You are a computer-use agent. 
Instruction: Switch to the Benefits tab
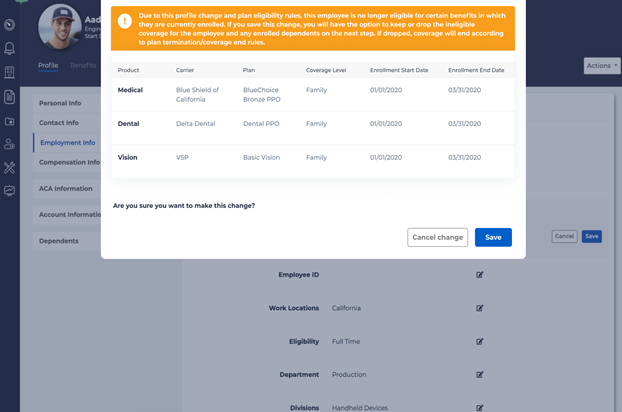83,66
